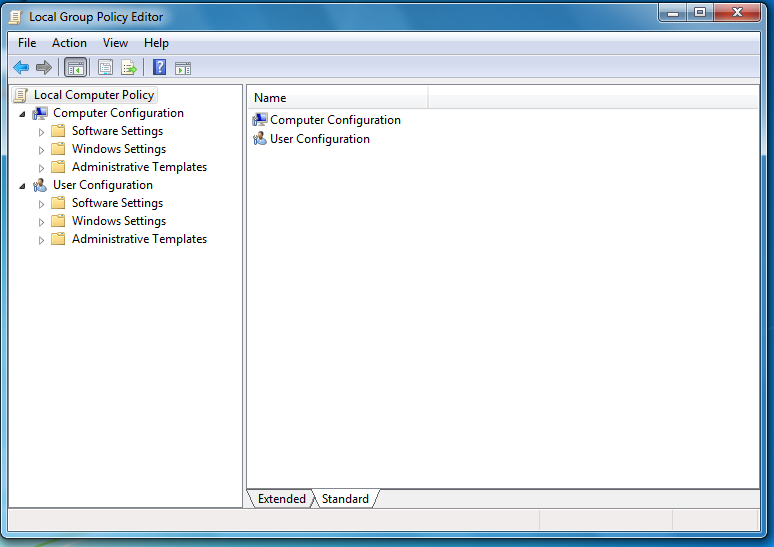774x547 pixels.
Task: Open the File menu
Action: [27, 43]
